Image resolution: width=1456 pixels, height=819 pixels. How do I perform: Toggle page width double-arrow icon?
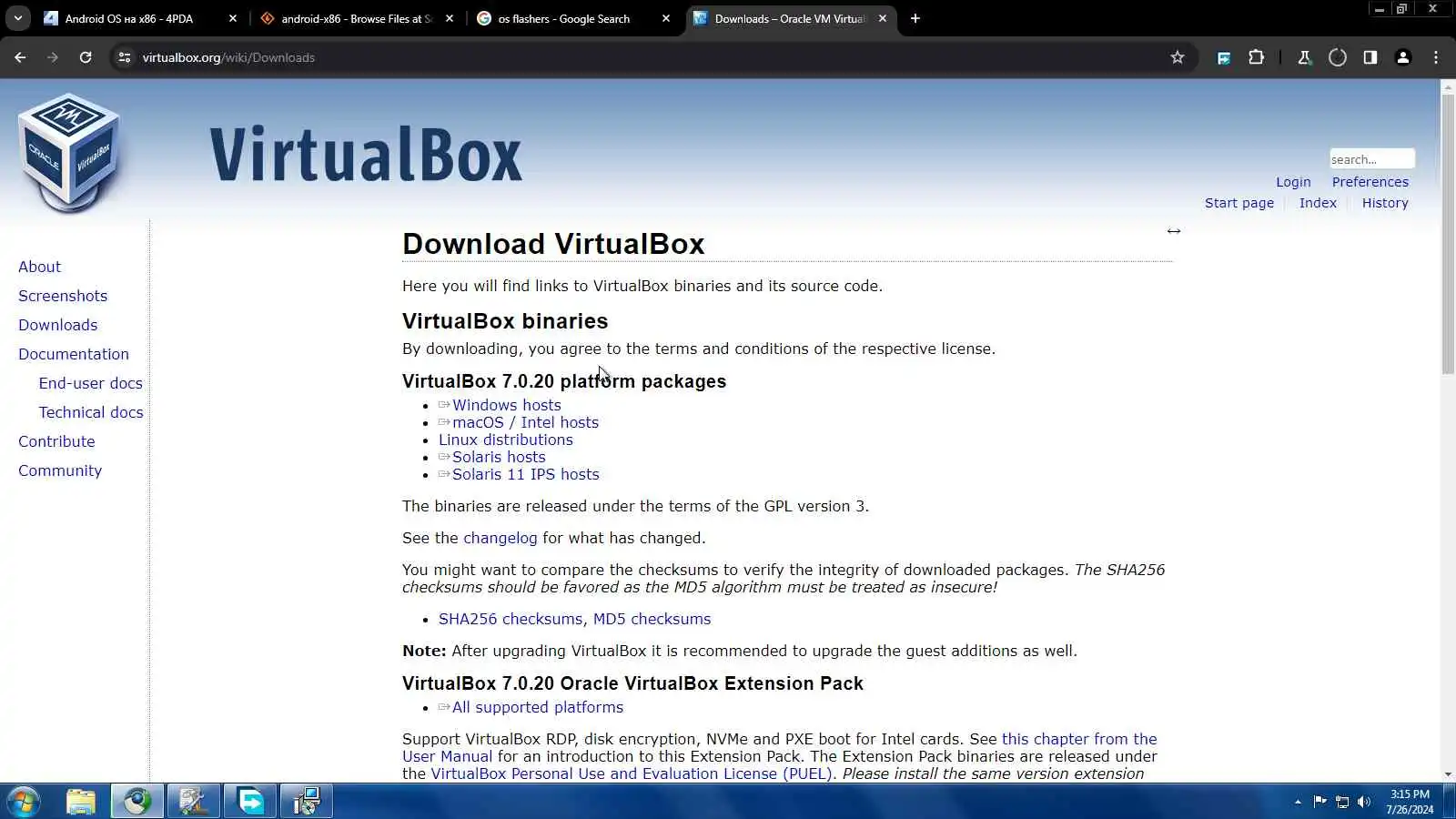1174,231
